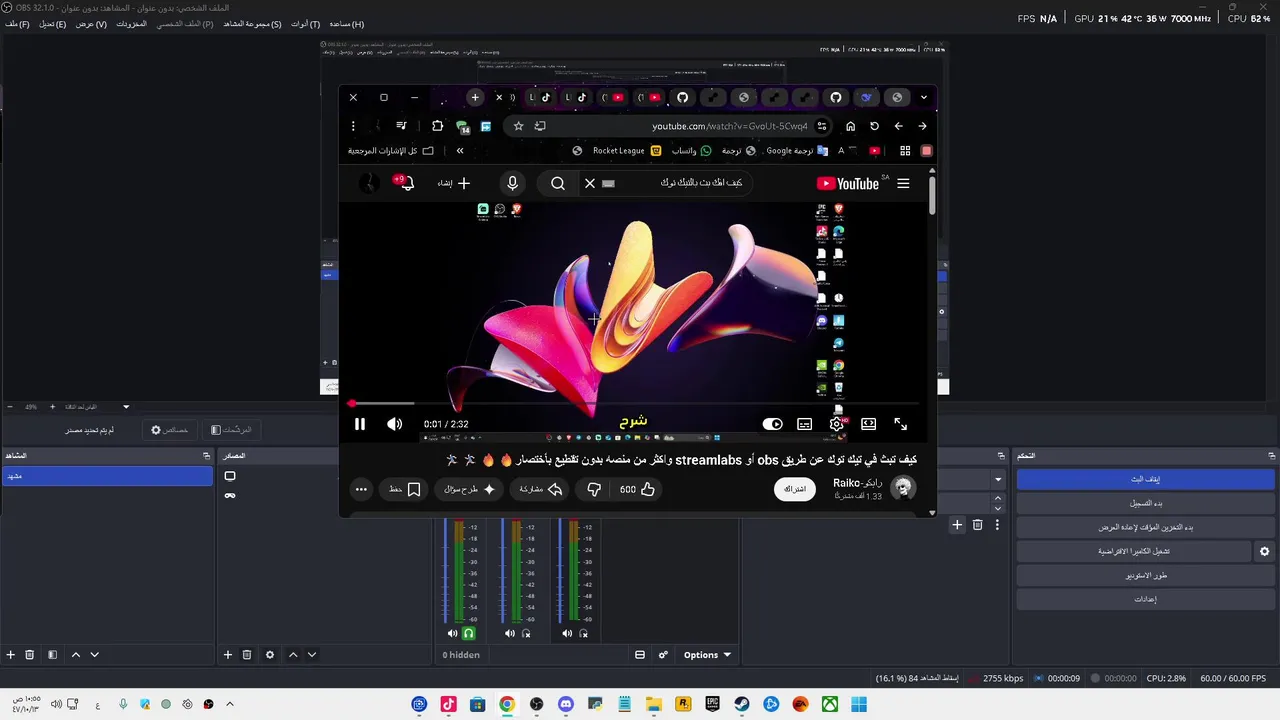
Task: Add a new scene with plus icon
Action: [x=11, y=655]
